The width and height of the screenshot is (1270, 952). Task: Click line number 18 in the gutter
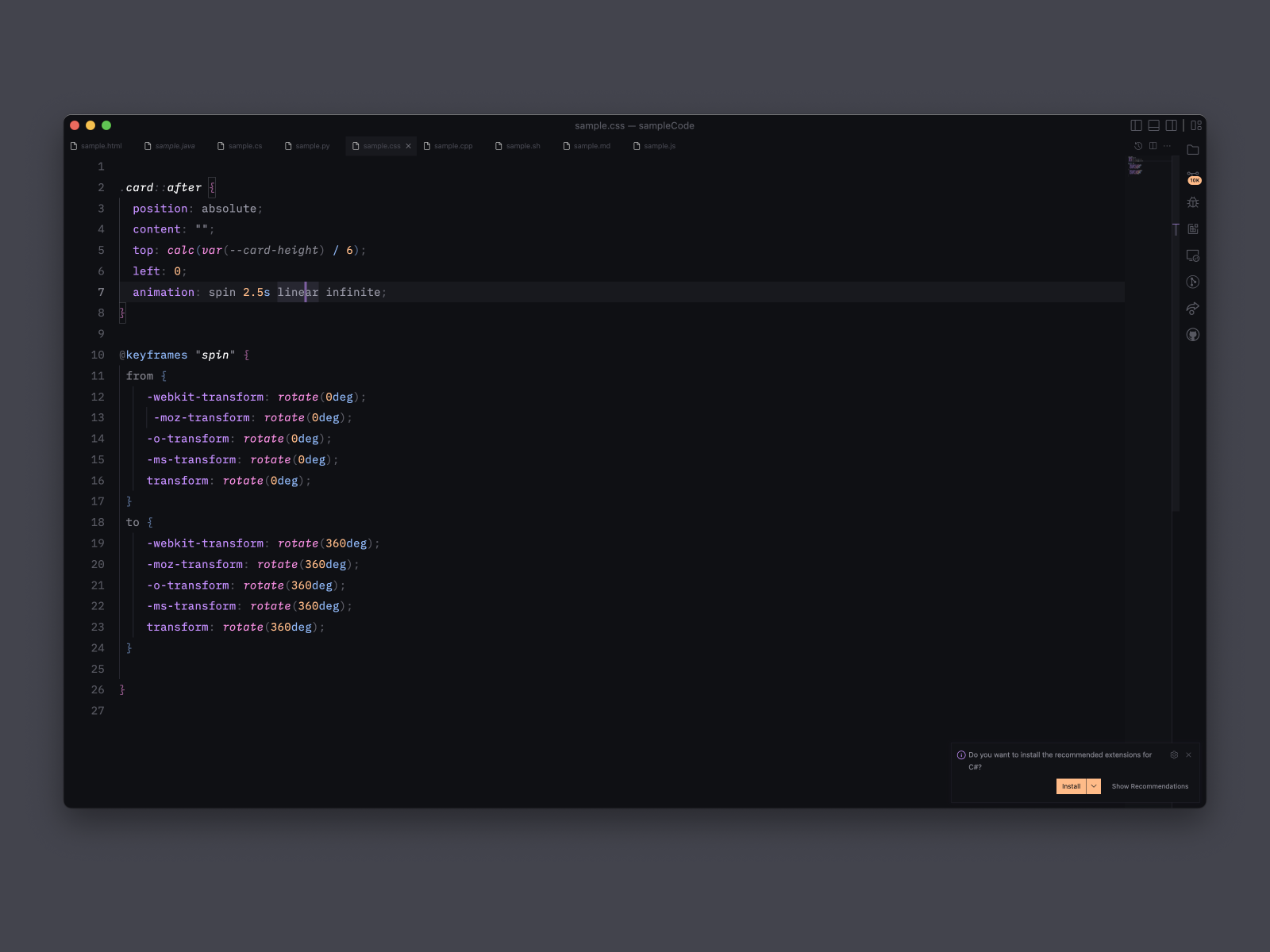98,522
